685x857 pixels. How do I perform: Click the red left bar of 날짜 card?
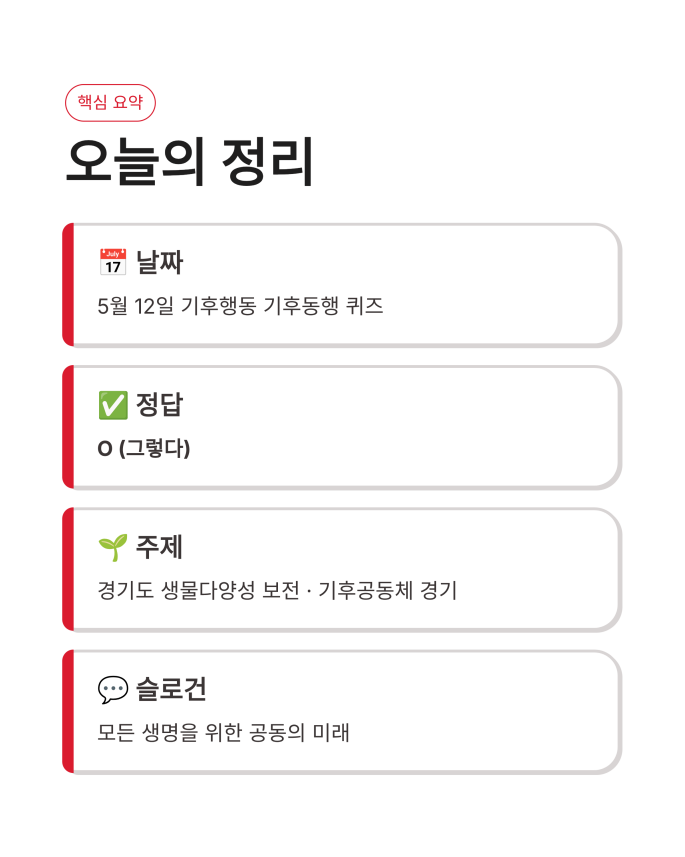[68, 285]
